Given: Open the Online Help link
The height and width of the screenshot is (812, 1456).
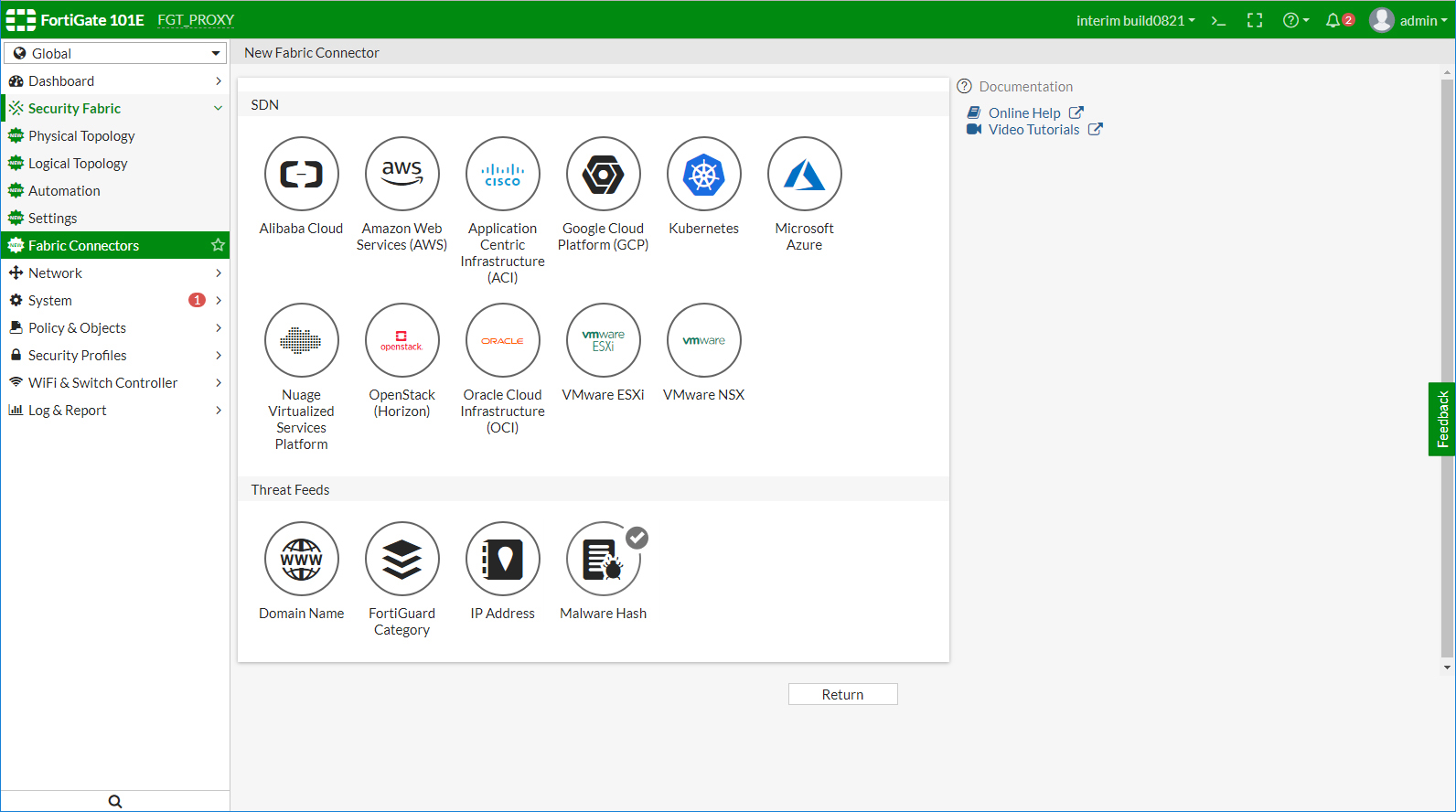Looking at the screenshot, I should [x=1024, y=113].
